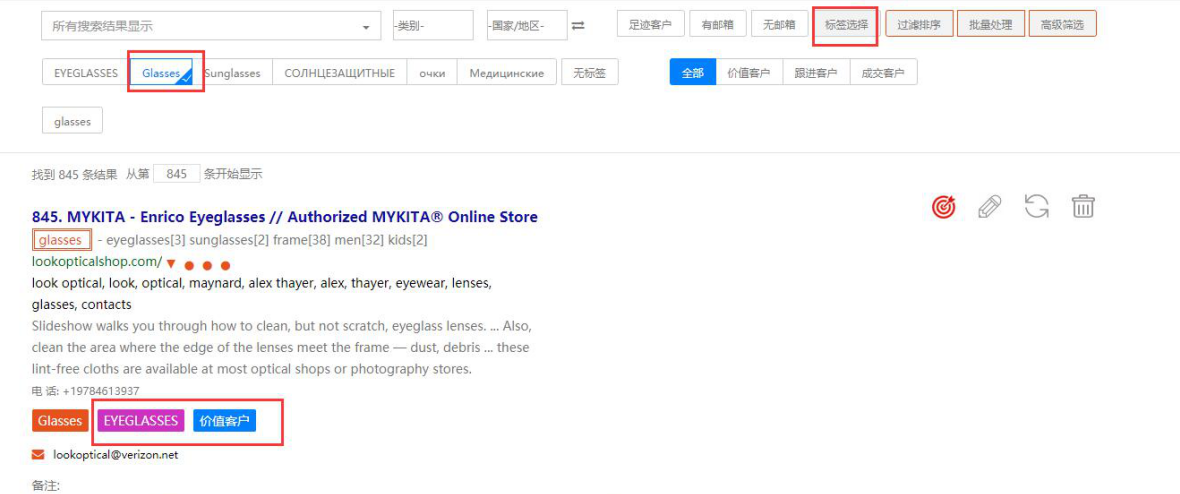Image resolution: width=1180 pixels, height=494 pixels.
Task: Open the 国家/地区 country dropdown
Action: 526,26
